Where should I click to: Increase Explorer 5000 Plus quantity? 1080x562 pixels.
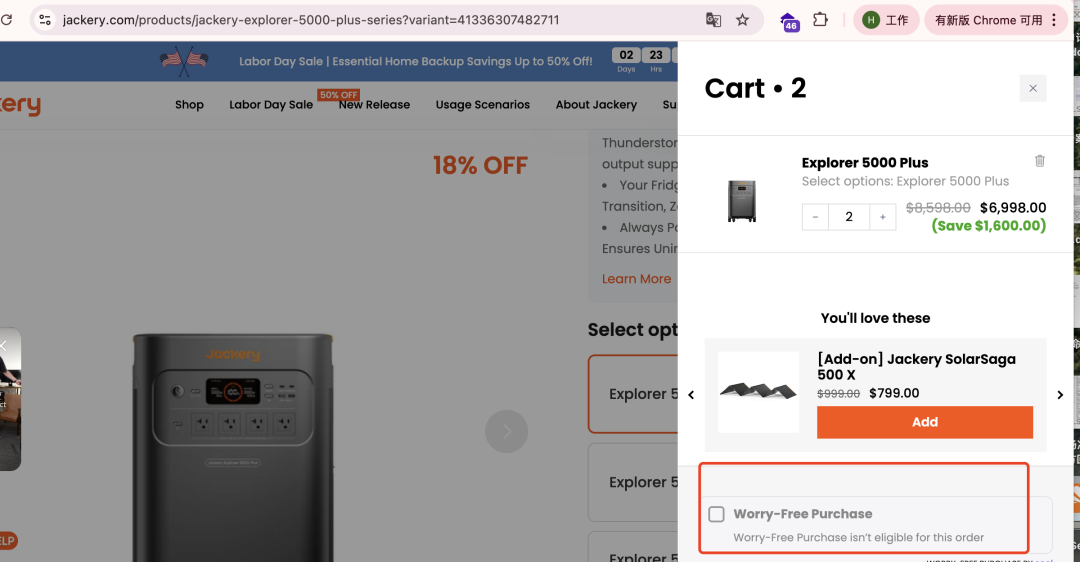882,217
